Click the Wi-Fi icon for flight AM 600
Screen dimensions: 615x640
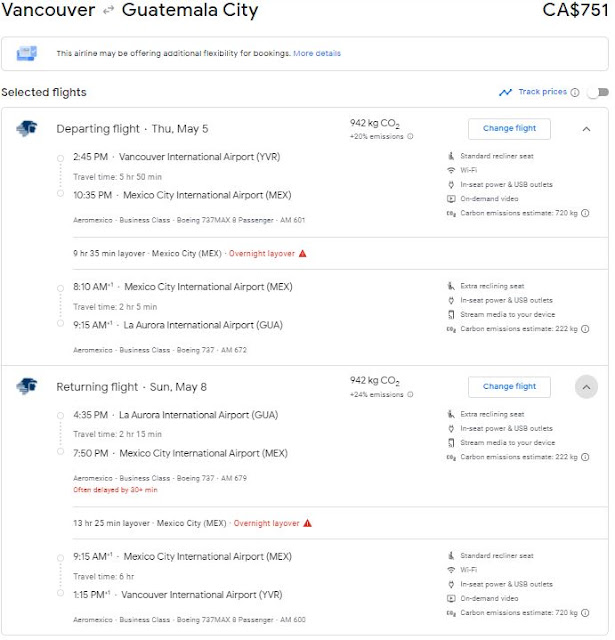pos(451,570)
